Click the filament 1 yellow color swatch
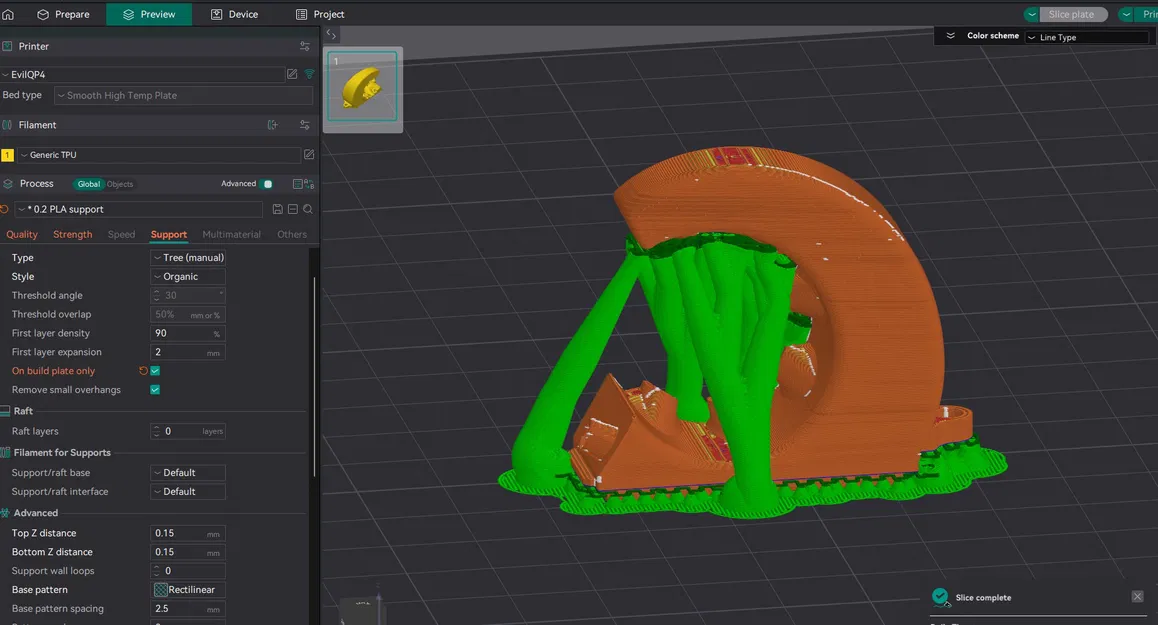The height and width of the screenshot is (625, 1158). (7, 154)
